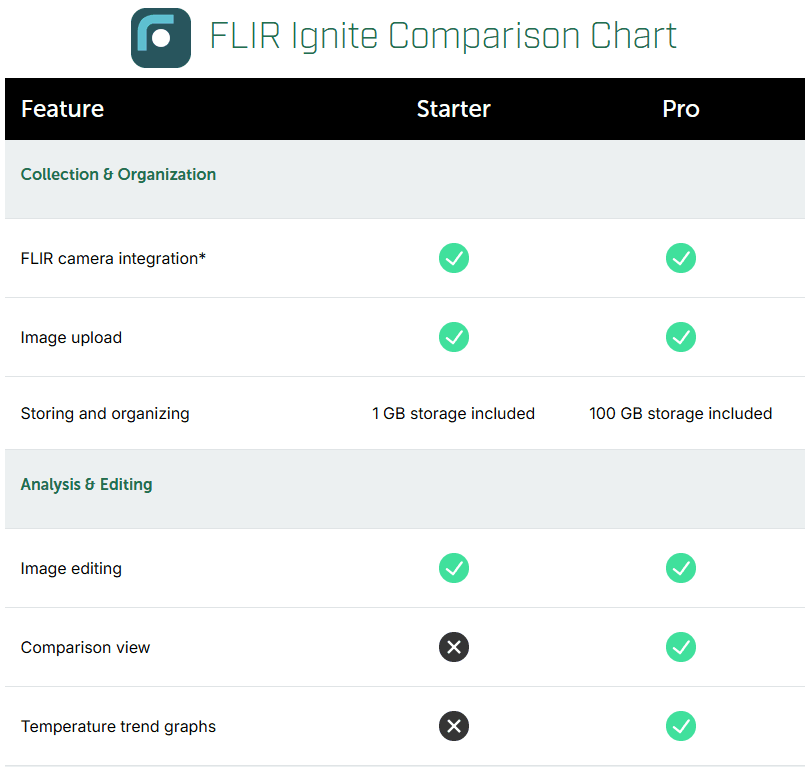Image resolution: width=811 pixels, height=767 pixels.
Task: Click the Pro column header
Action: pyautogui.click(x=681, y=109)
